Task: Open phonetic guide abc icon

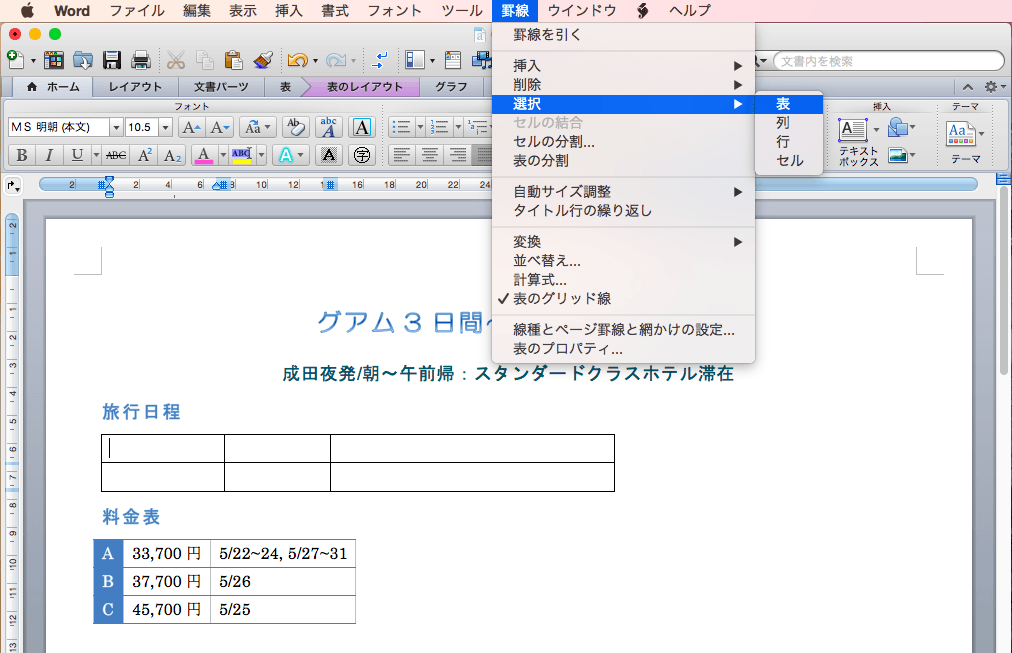Action: 329,127
